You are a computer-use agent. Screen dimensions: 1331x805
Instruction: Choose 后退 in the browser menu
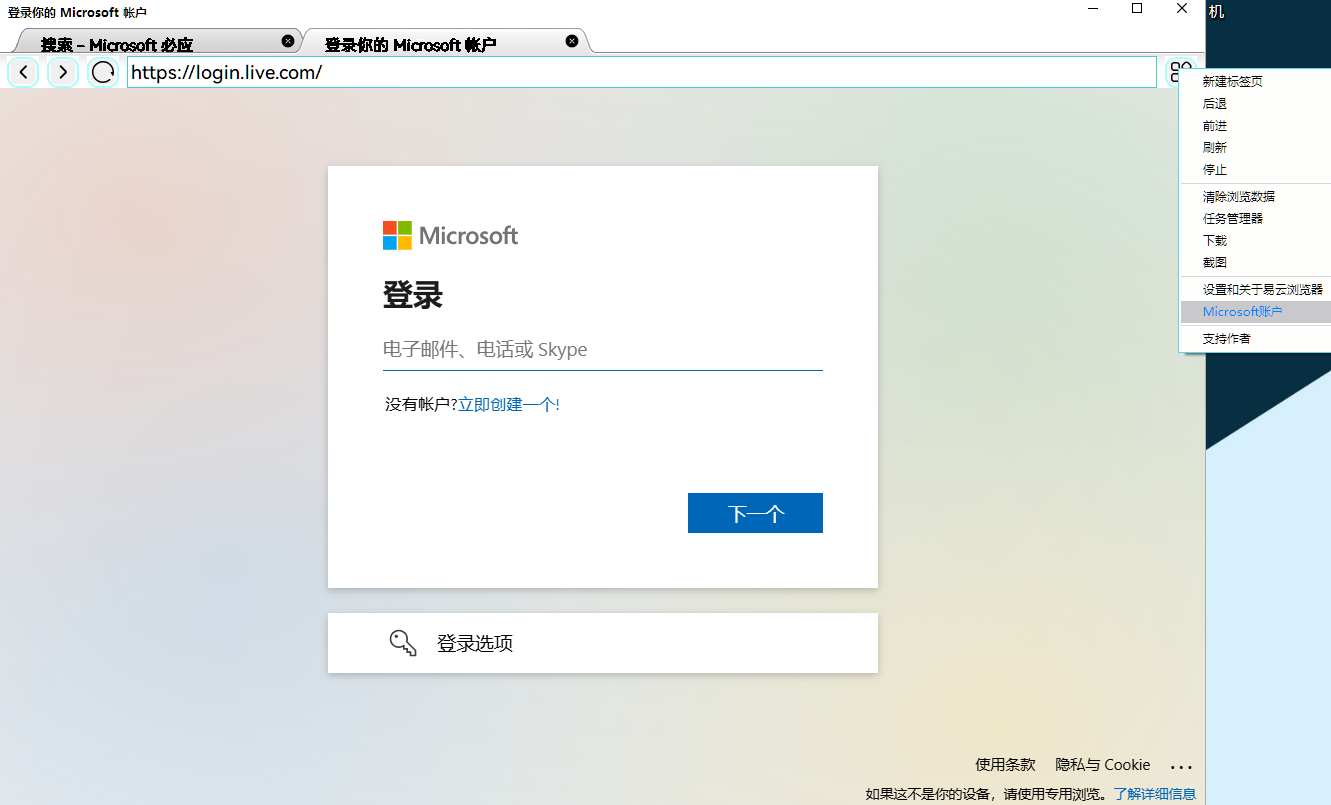(x=1255, y=104)
